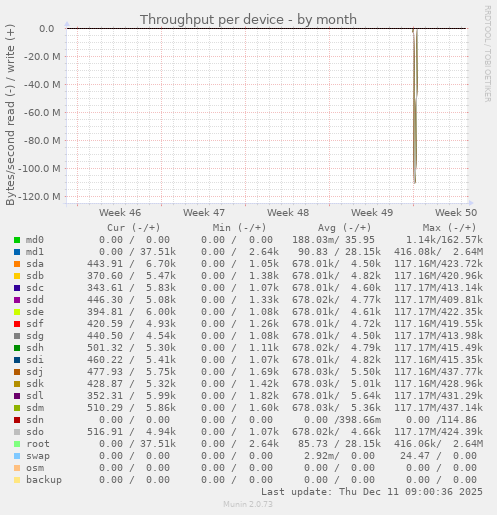Click the sdf red legend swatch
Screen dimensions: 497x515
click(17, 324)
